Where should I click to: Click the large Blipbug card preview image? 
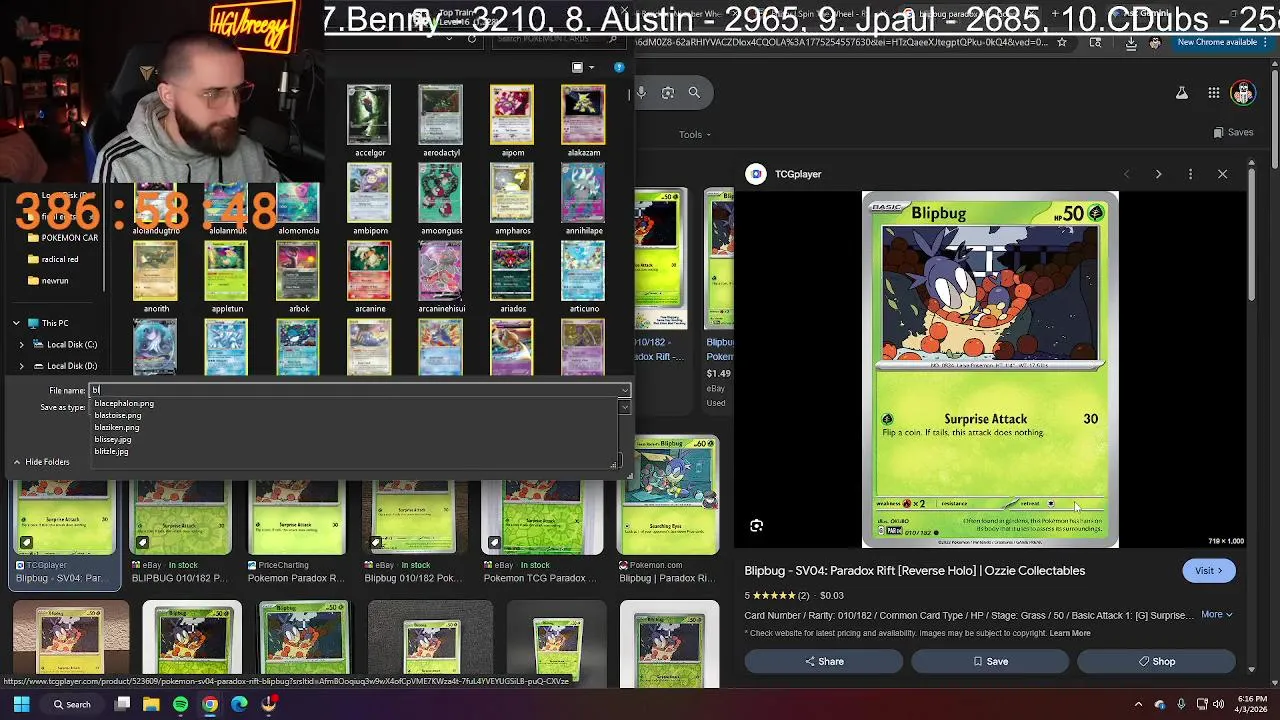[x=990, y=369]
